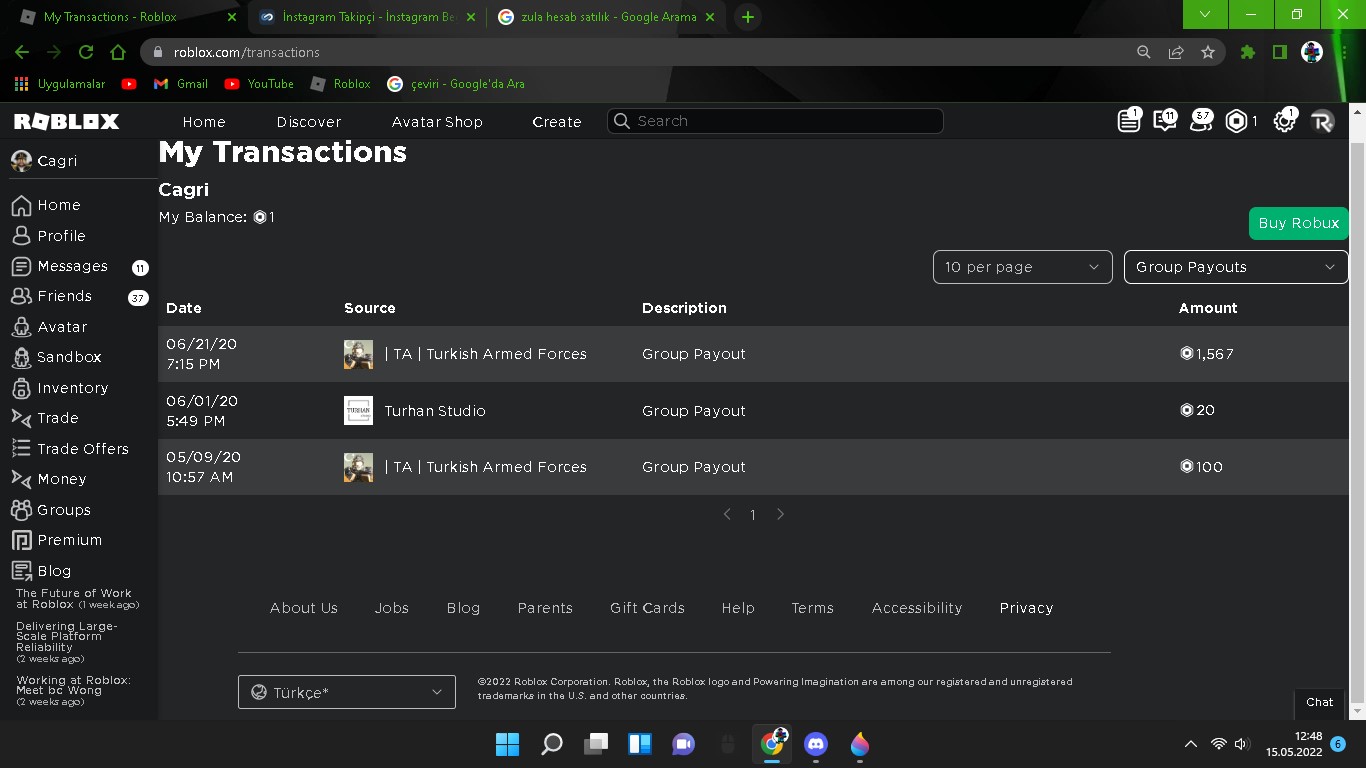This screenshot has width=1366, height=768.
Task: Open the Gift Cards footer link
Action: pos(647,608)
